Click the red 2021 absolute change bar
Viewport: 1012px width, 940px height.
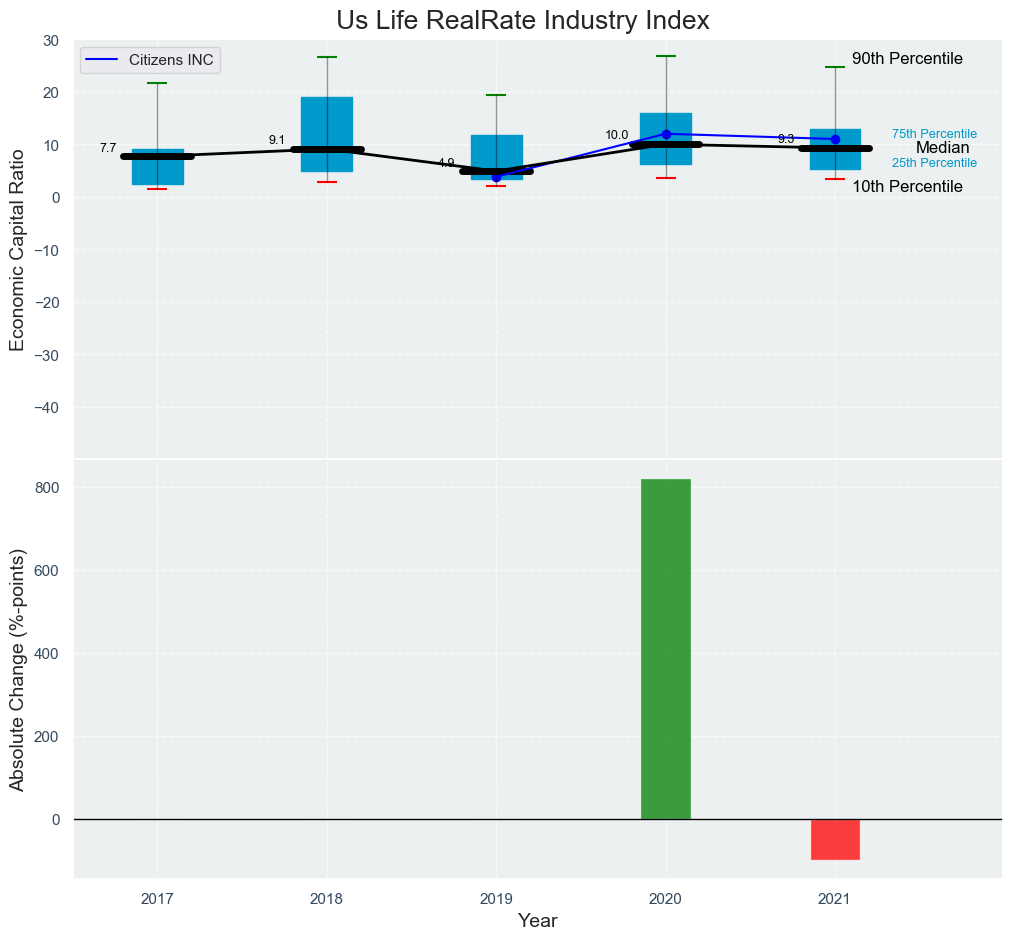coord(835,839)
